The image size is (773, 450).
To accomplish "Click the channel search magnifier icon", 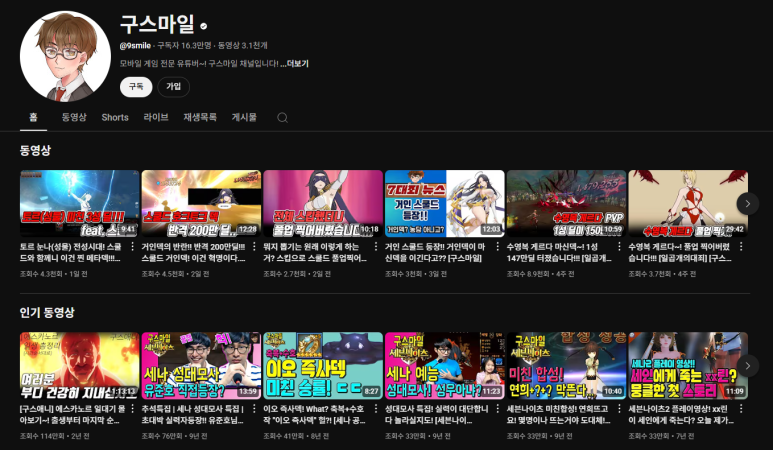I will (282, 117).
